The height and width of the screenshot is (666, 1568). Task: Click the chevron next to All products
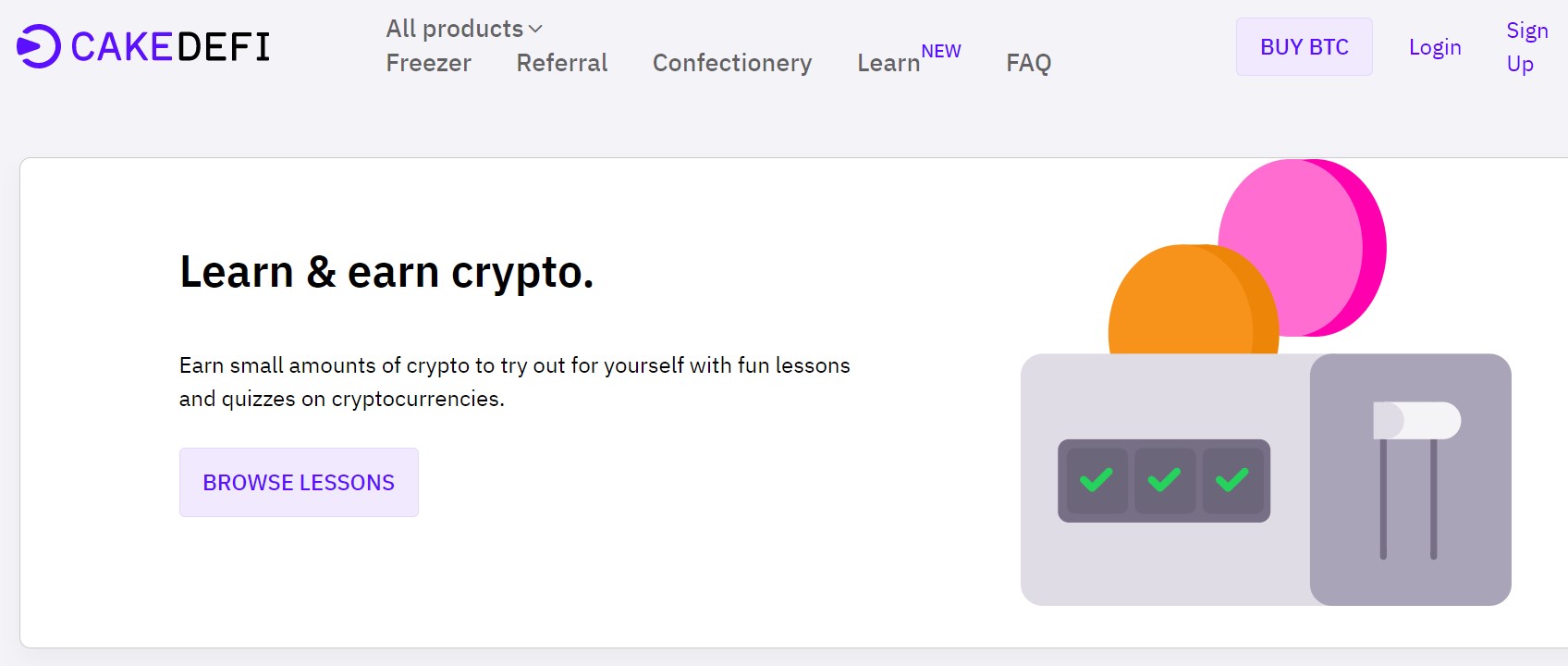click(535, 30)
